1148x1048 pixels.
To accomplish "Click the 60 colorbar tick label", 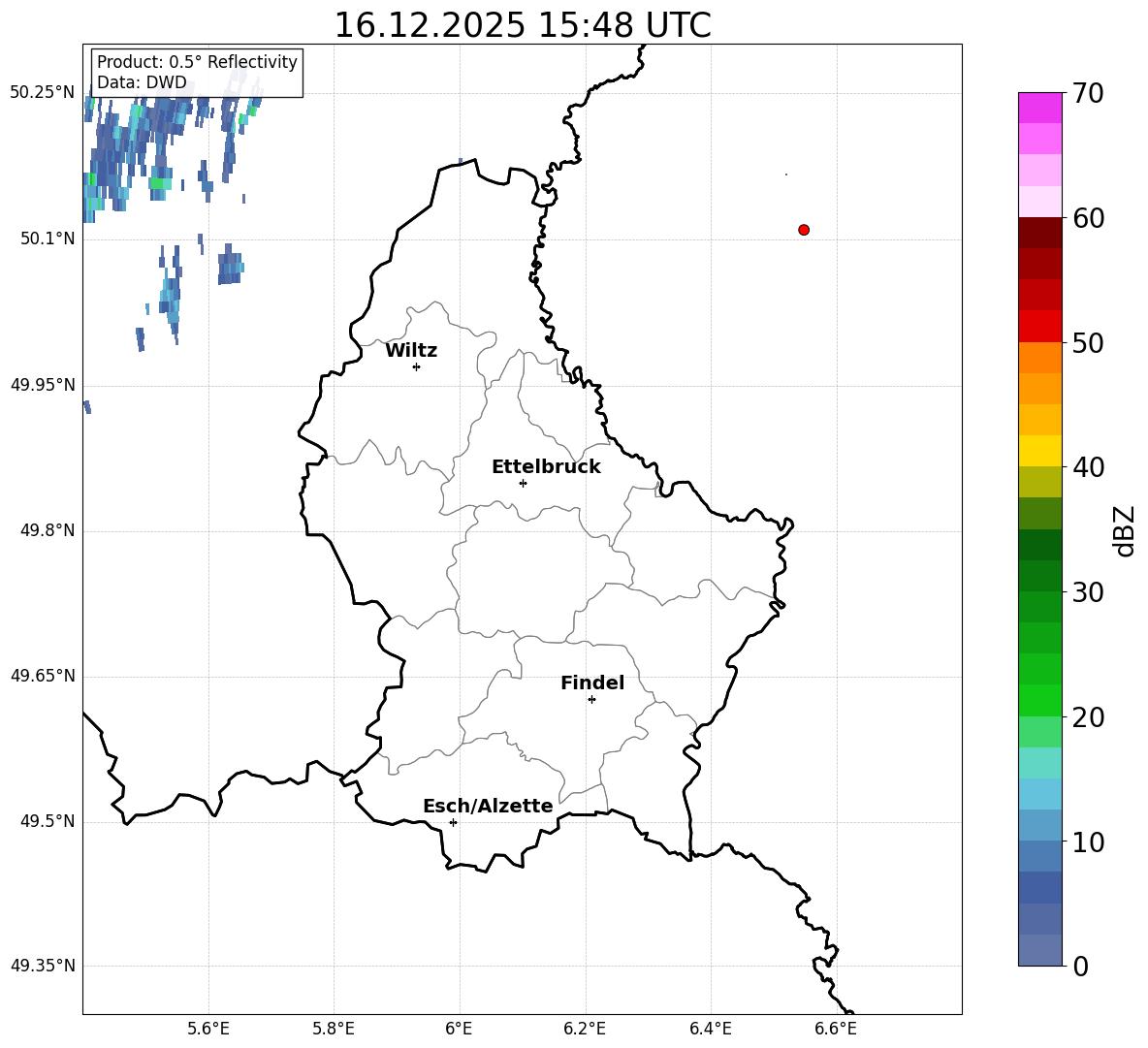I will click(1088, 218).
